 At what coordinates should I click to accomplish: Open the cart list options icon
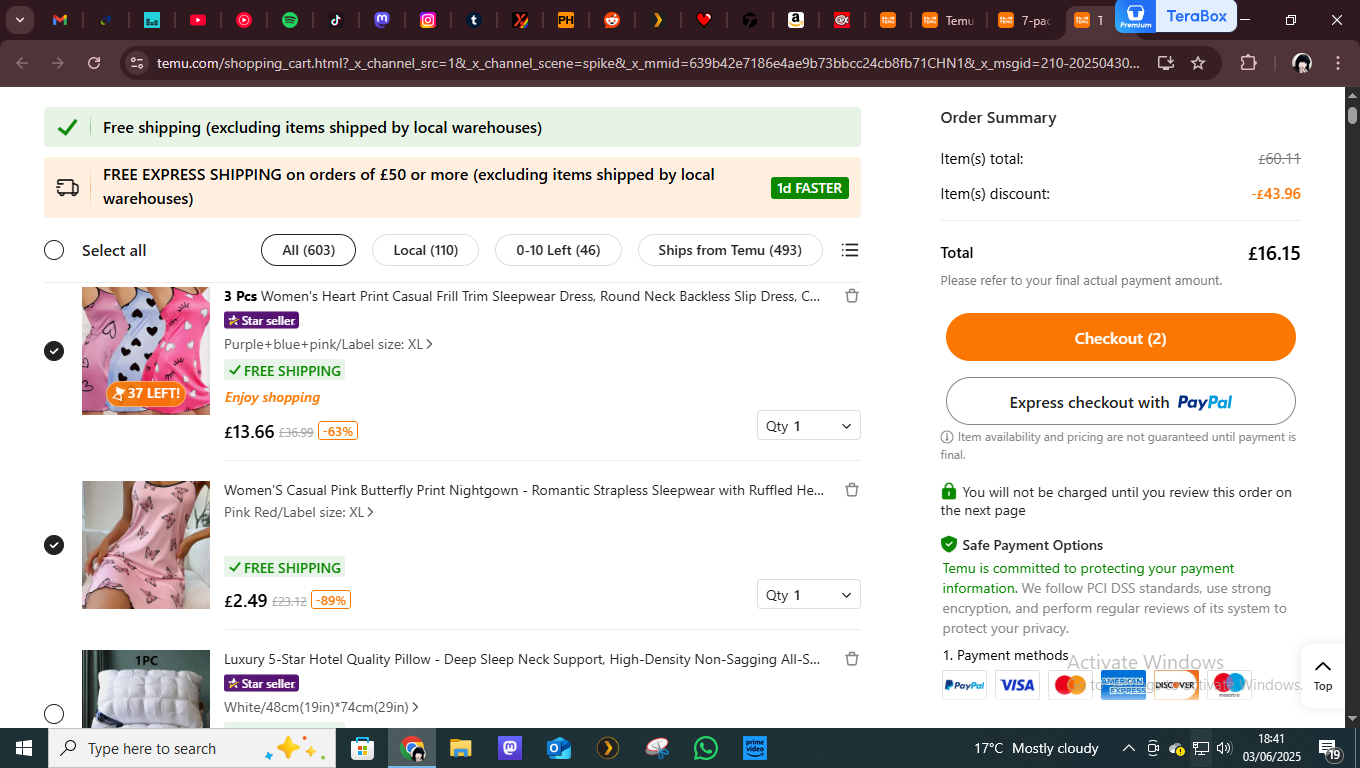pyautogui.click(x=850, y=250)
